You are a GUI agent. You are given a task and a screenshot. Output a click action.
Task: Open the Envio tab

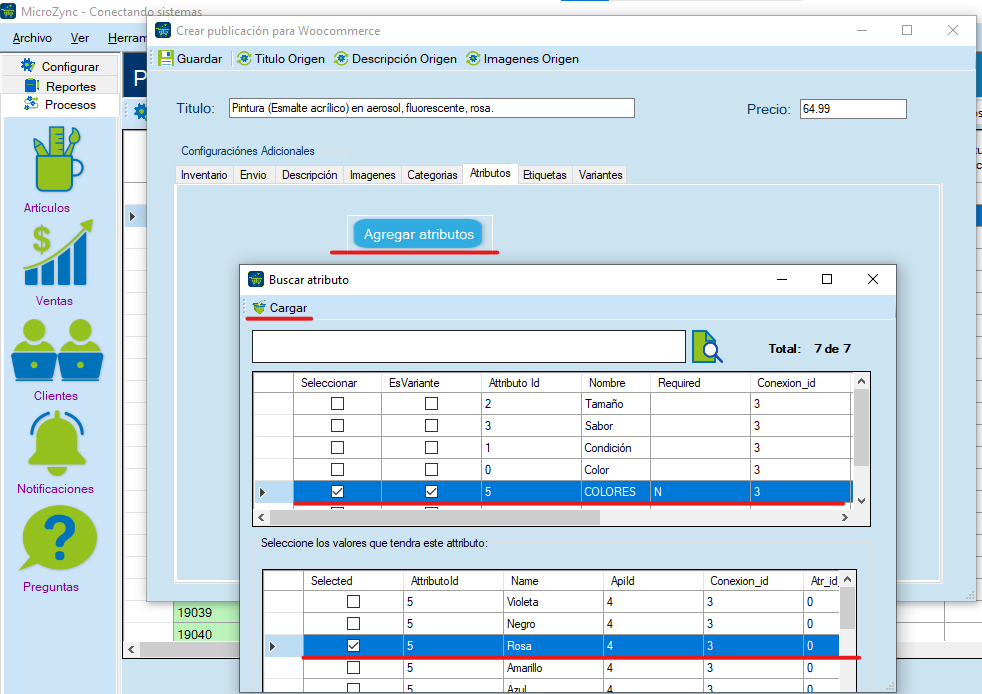tap(253, 175)
